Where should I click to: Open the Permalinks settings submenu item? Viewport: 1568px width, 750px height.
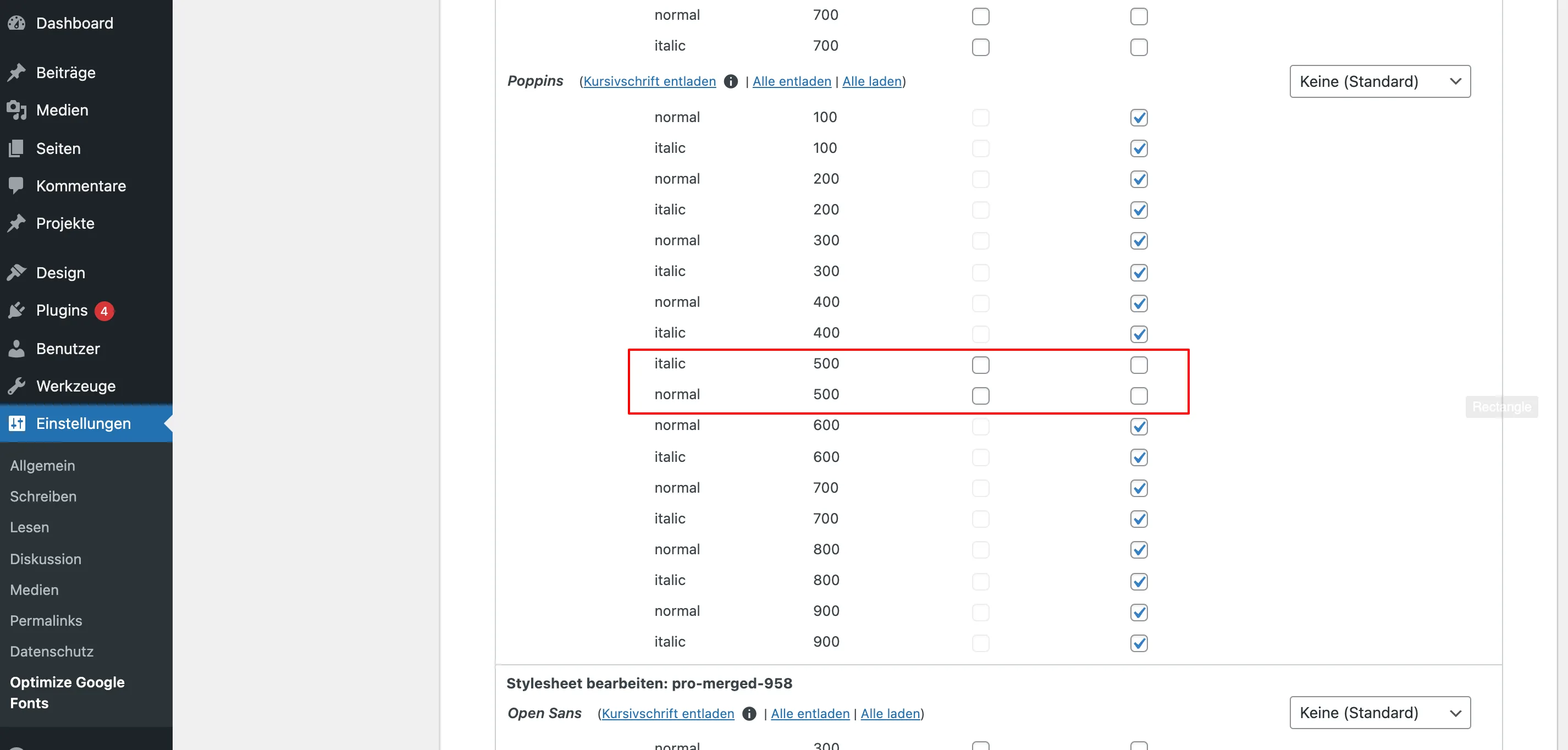[x=46, y=620]
